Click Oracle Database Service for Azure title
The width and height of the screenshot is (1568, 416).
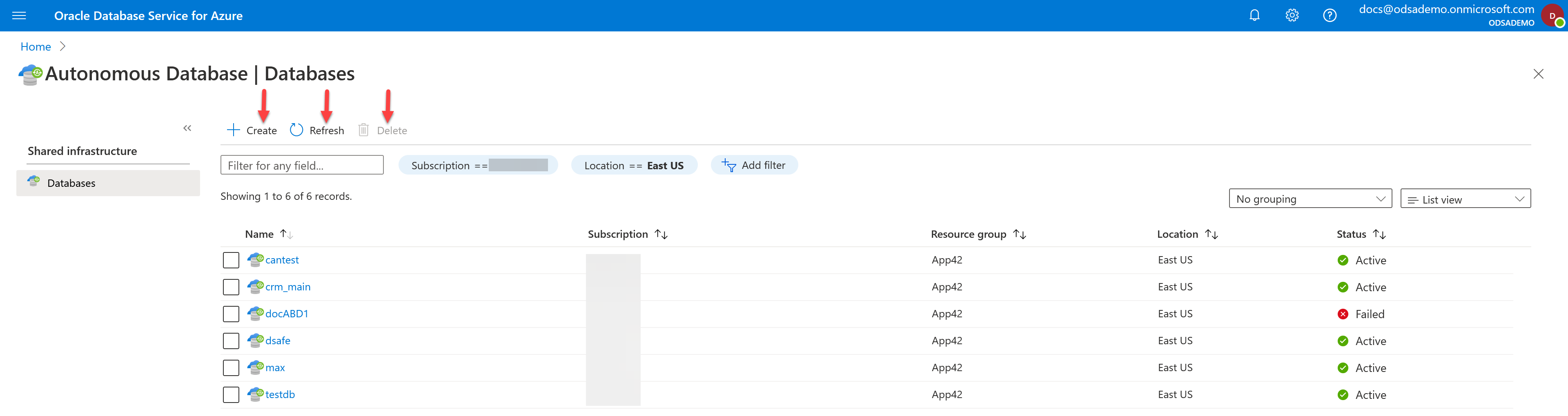(149, 16)
